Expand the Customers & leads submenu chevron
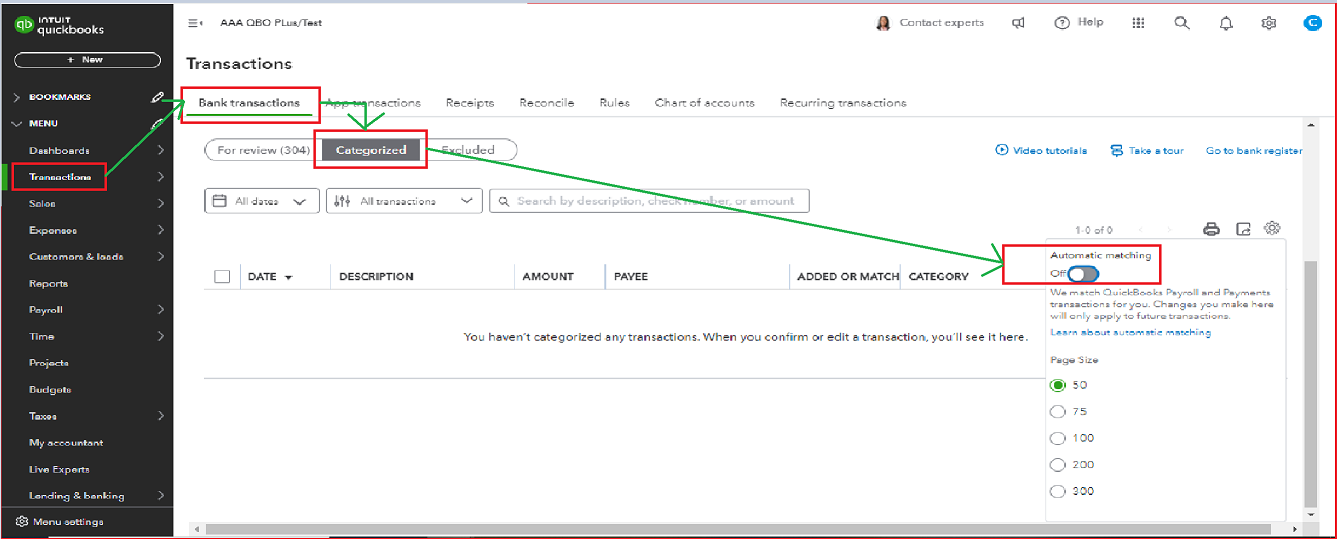This screenshot has width=1337, height=539. click(161, 256)
